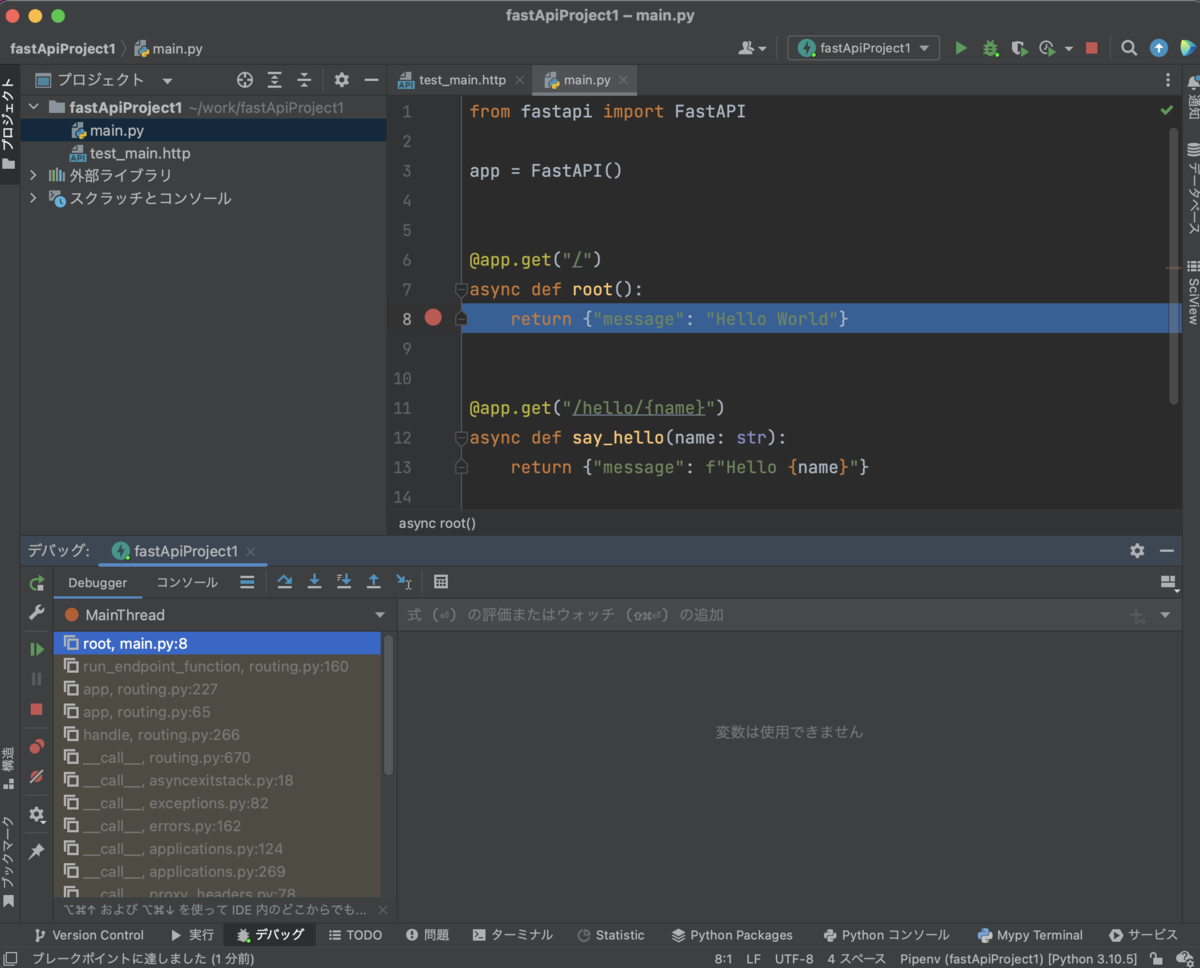Image resolution: width=1200 pixels, height=968 pixels.
Task: Toggle the SciView tool window on the right edge
Action: 1192,291
